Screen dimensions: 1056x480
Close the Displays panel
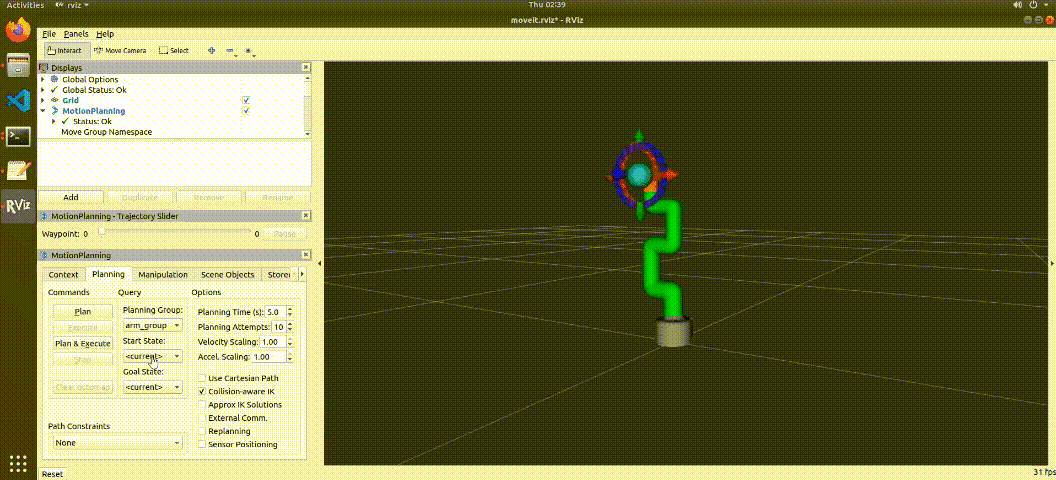tap(306, 67)
